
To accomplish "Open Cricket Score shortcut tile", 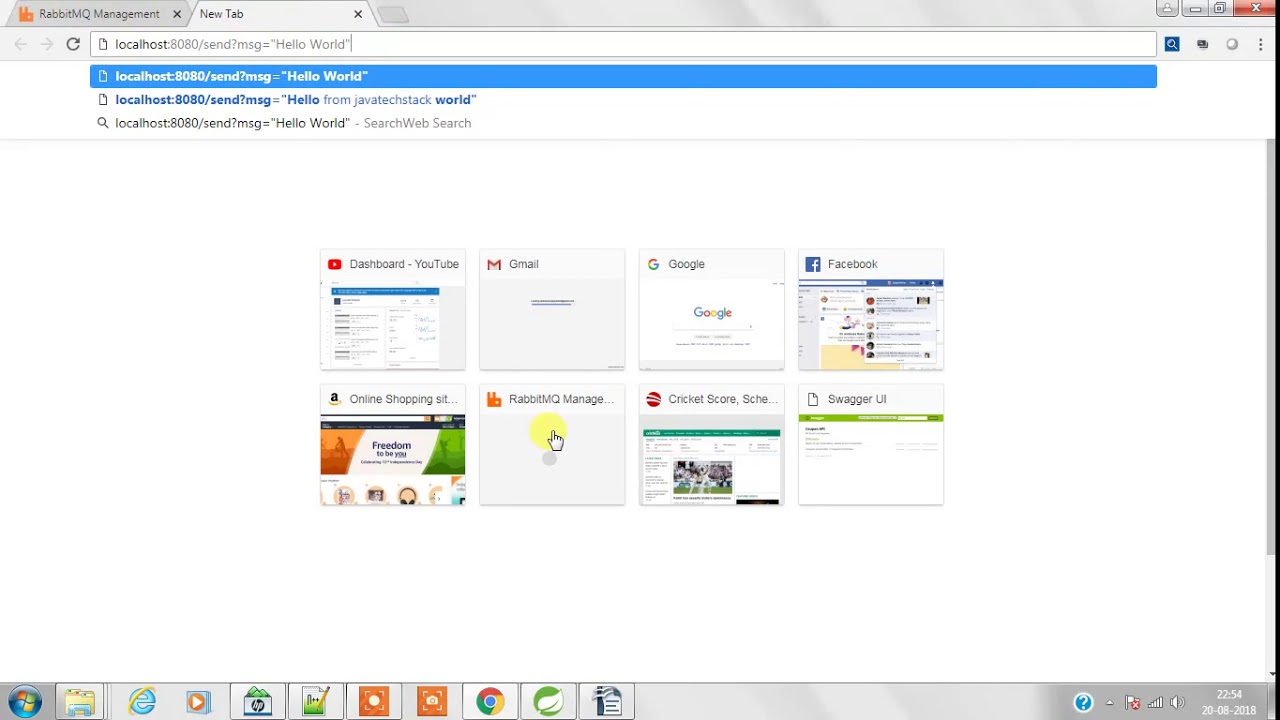I will pyautogui.click(x=712, y=445).
